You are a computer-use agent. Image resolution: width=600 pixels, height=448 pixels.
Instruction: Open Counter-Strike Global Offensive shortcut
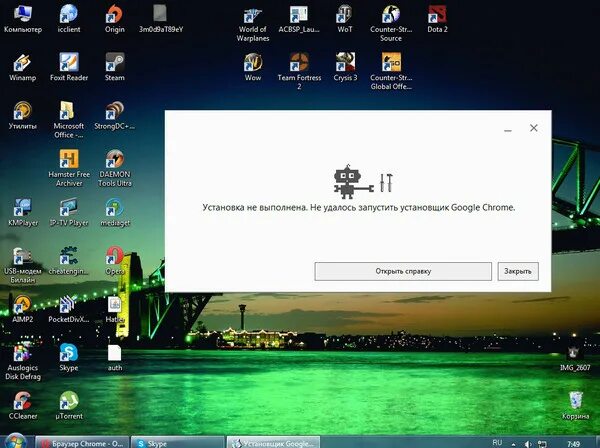pyautogui.click(x=391, y=72)
